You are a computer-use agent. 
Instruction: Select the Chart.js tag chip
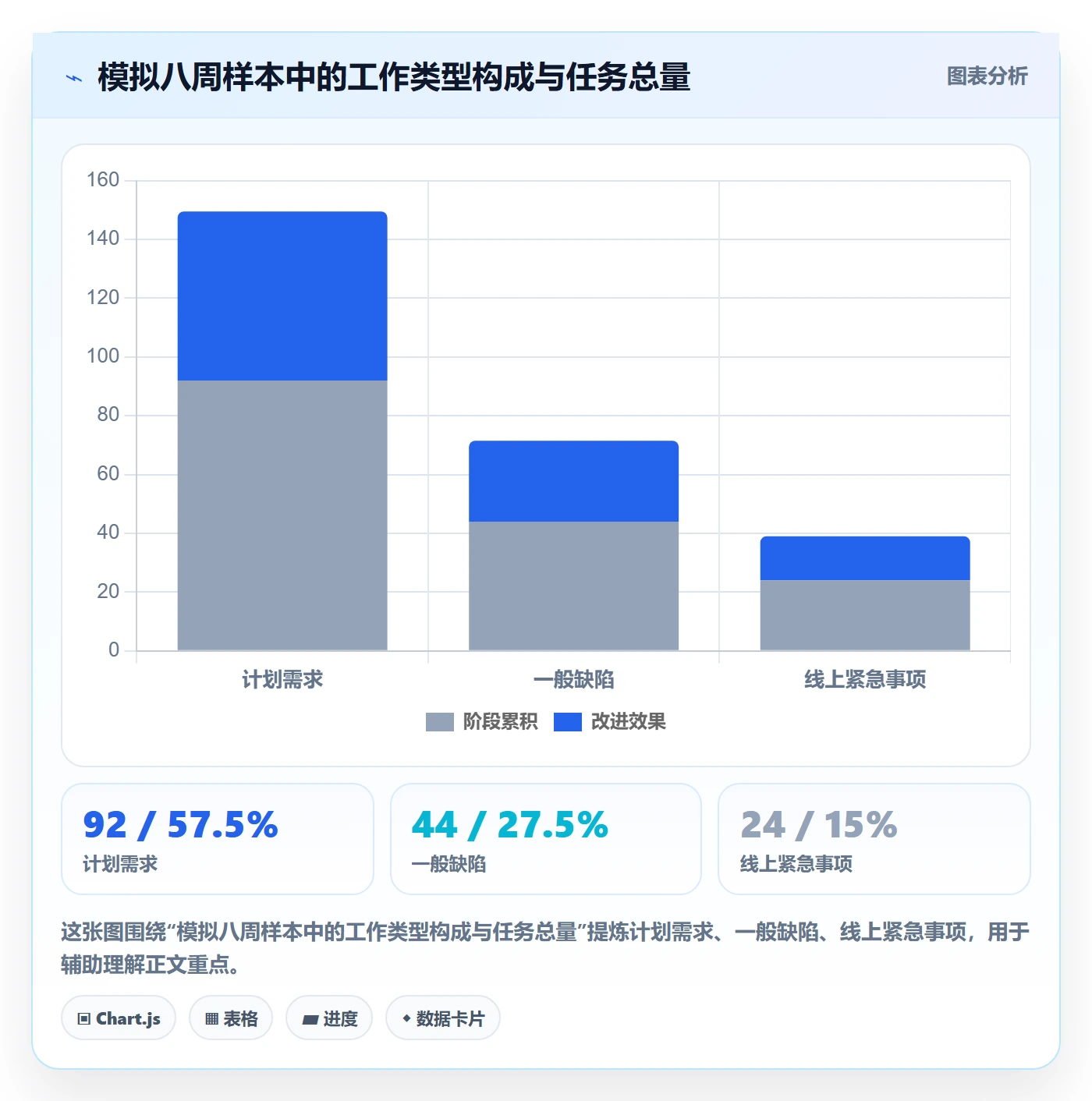119,1018
